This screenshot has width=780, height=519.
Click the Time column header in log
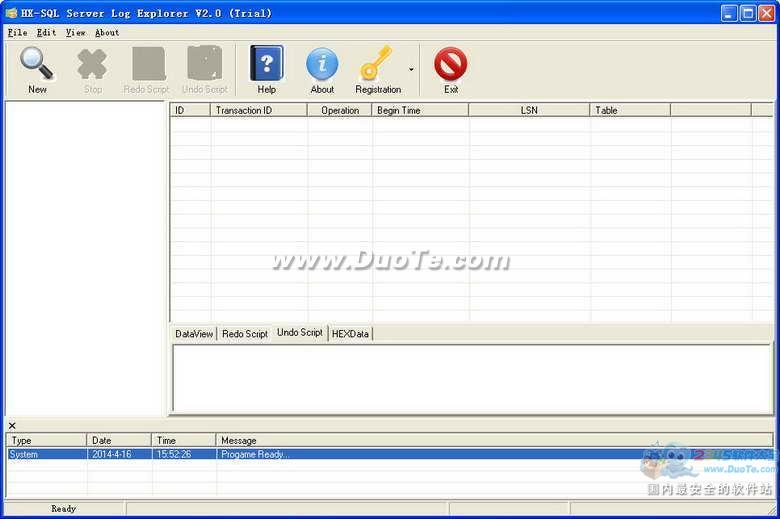pyautogui.click(x=184, y=440)
